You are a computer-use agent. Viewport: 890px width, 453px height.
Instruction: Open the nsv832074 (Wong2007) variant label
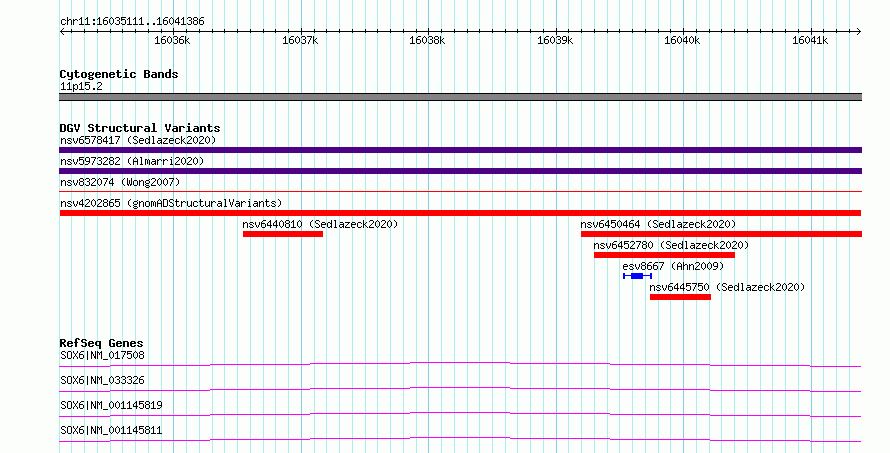(x=120, y=182)
